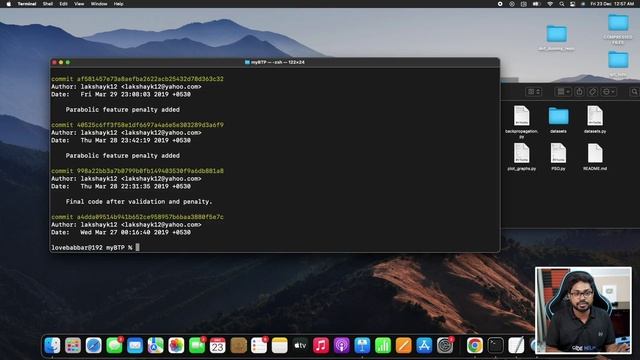Screen dimensions: 640x360
Task: Open Control Center in menu bar
Action: (x=572, y=4)
